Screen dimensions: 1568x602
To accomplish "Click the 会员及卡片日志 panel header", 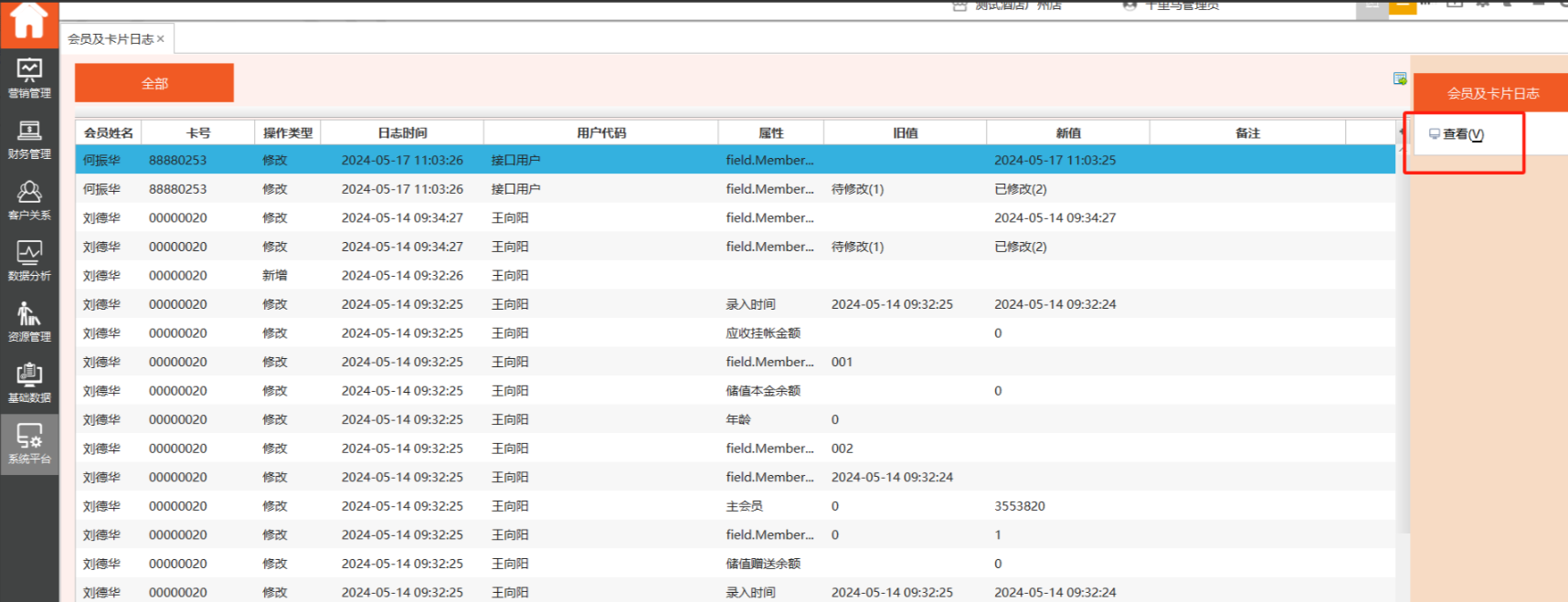I will (1492, 93).
